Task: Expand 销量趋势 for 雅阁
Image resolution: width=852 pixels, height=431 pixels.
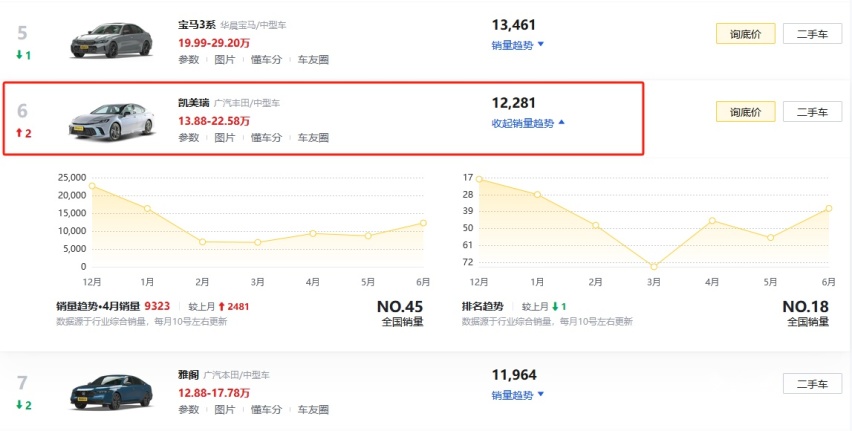Action: (x=518, y=395)
